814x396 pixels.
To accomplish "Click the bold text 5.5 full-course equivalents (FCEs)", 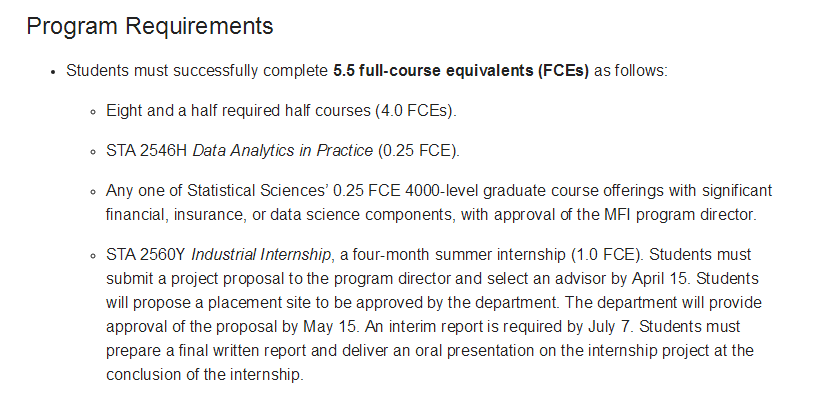I will [461, 71].
